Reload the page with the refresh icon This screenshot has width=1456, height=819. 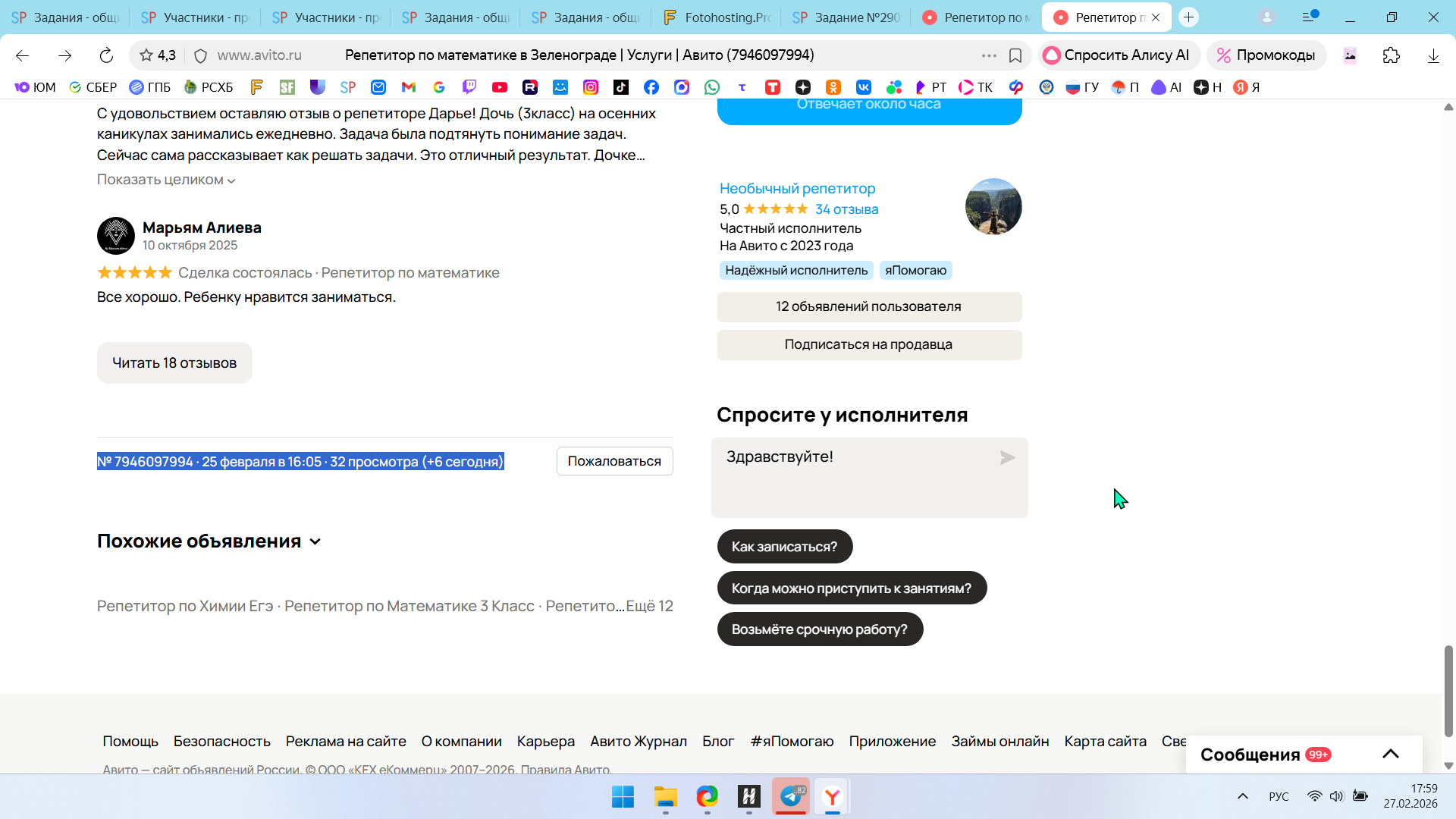106,55
